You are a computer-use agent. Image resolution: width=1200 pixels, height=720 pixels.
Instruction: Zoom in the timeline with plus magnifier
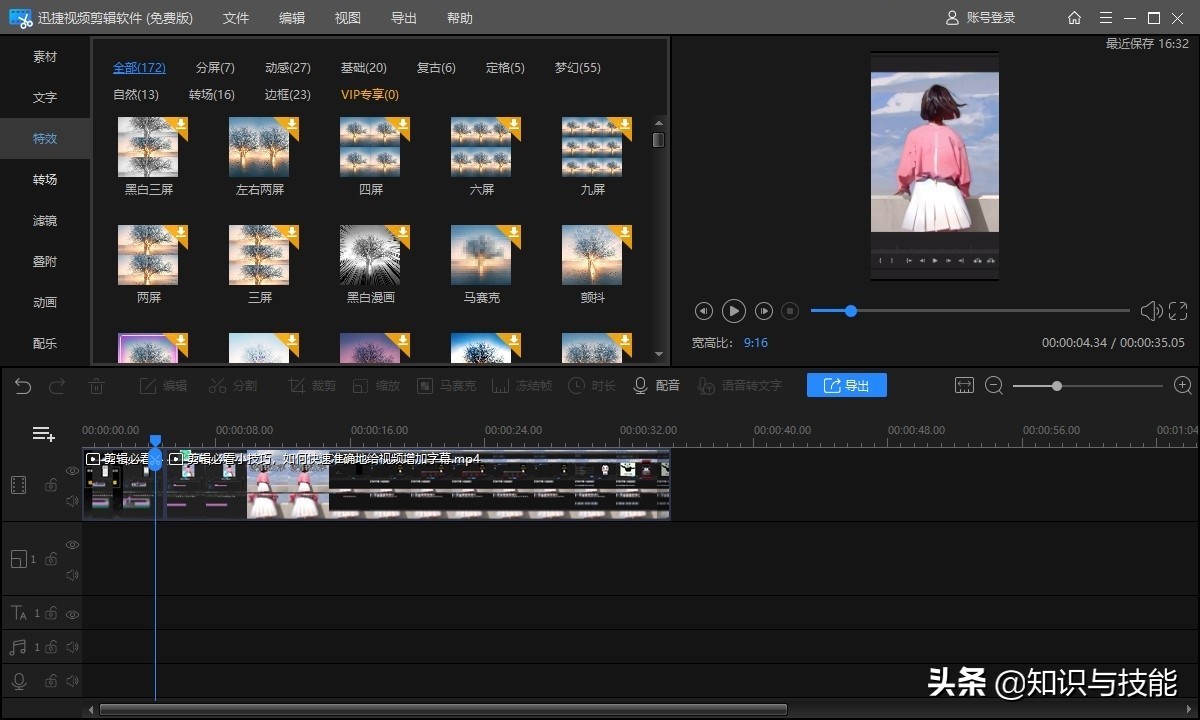pos(1182,386)
